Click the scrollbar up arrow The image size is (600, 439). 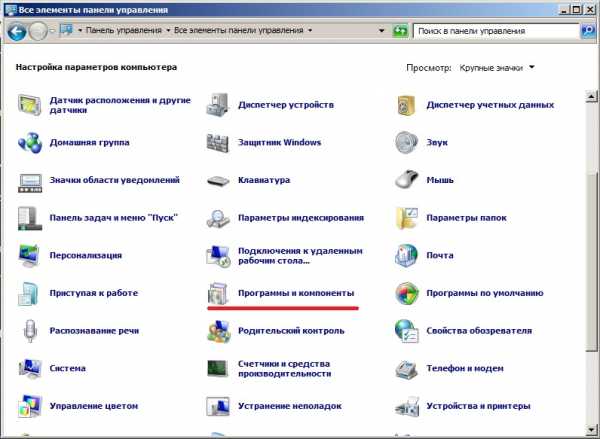(592, 96)
